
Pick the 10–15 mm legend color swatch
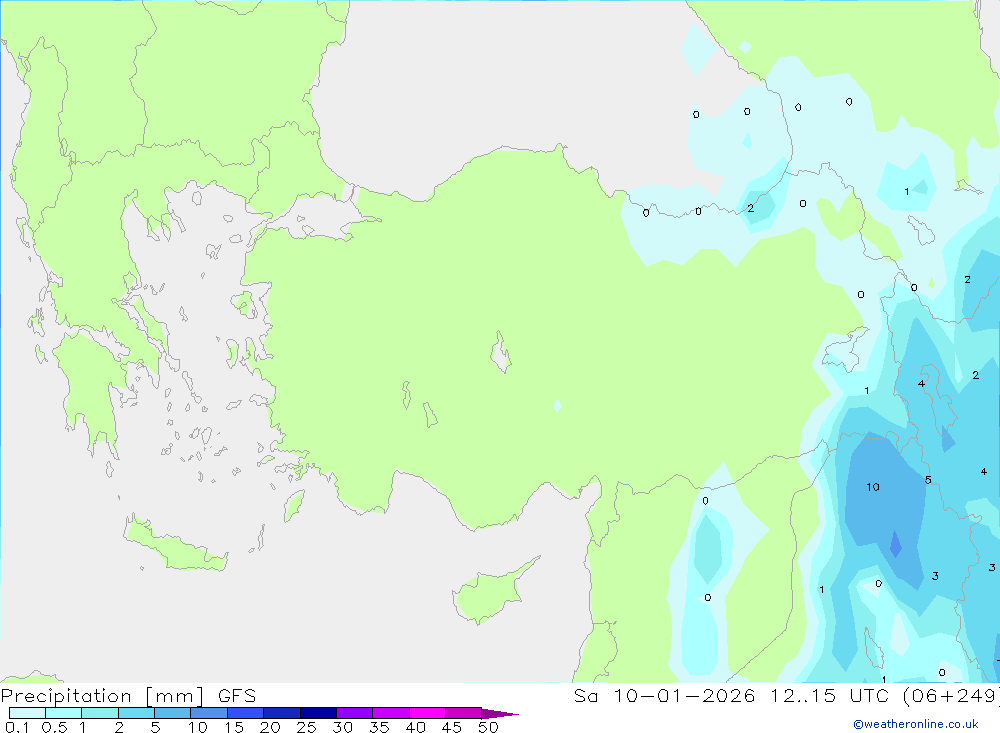point(209,713)
